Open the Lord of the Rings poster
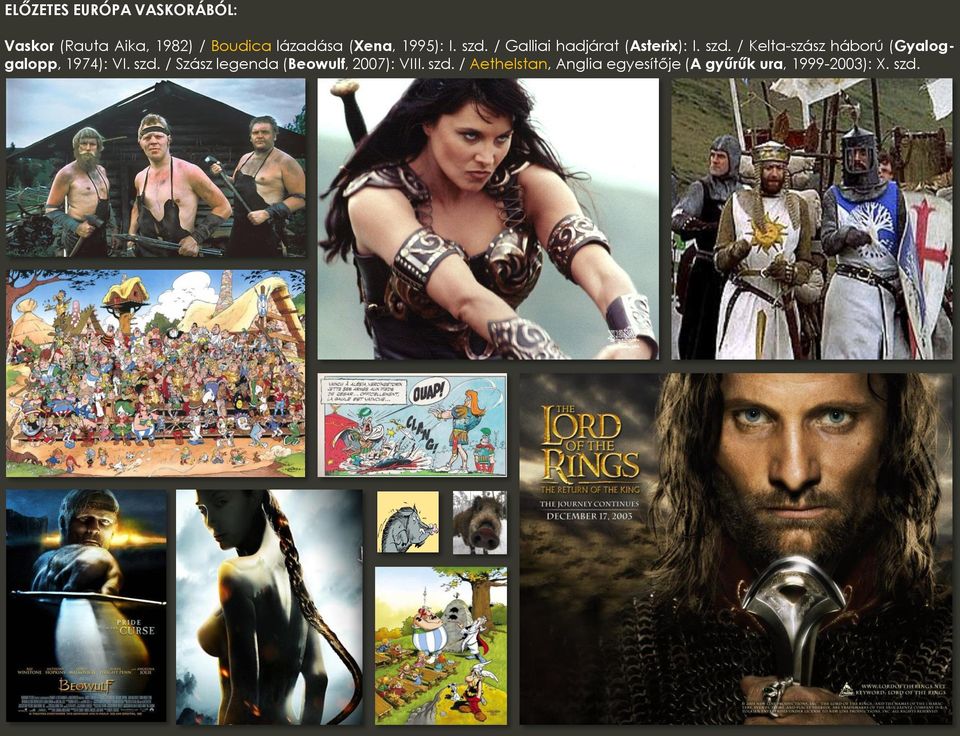This screenshot has width=960, height=736. pyautogui.click(x=736, y=549)
